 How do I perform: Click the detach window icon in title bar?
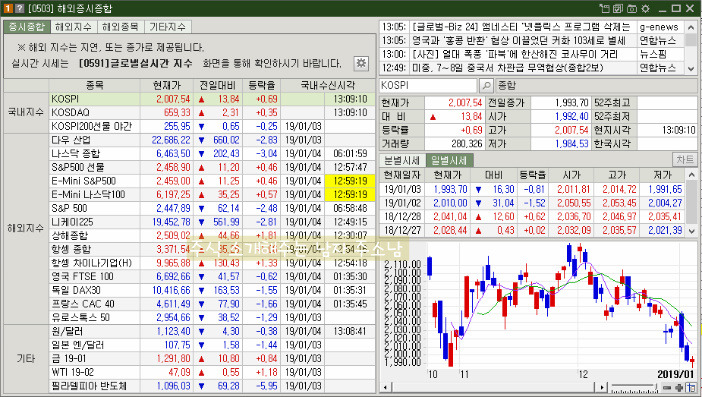tap(604, 9)
